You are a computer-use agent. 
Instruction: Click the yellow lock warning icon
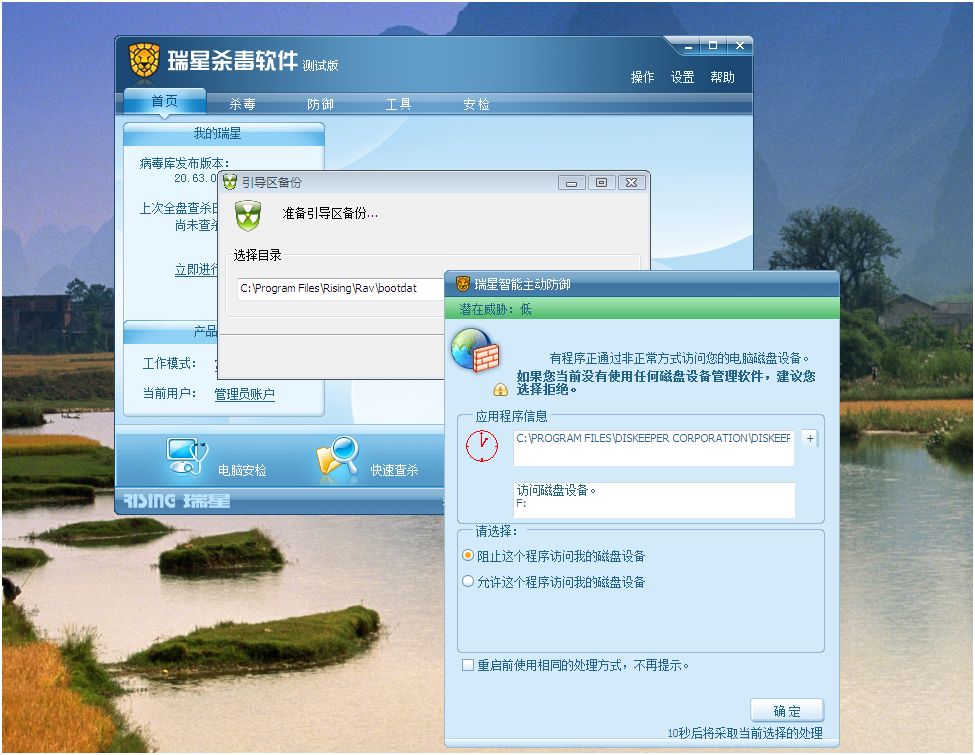(x=501, y=390)
